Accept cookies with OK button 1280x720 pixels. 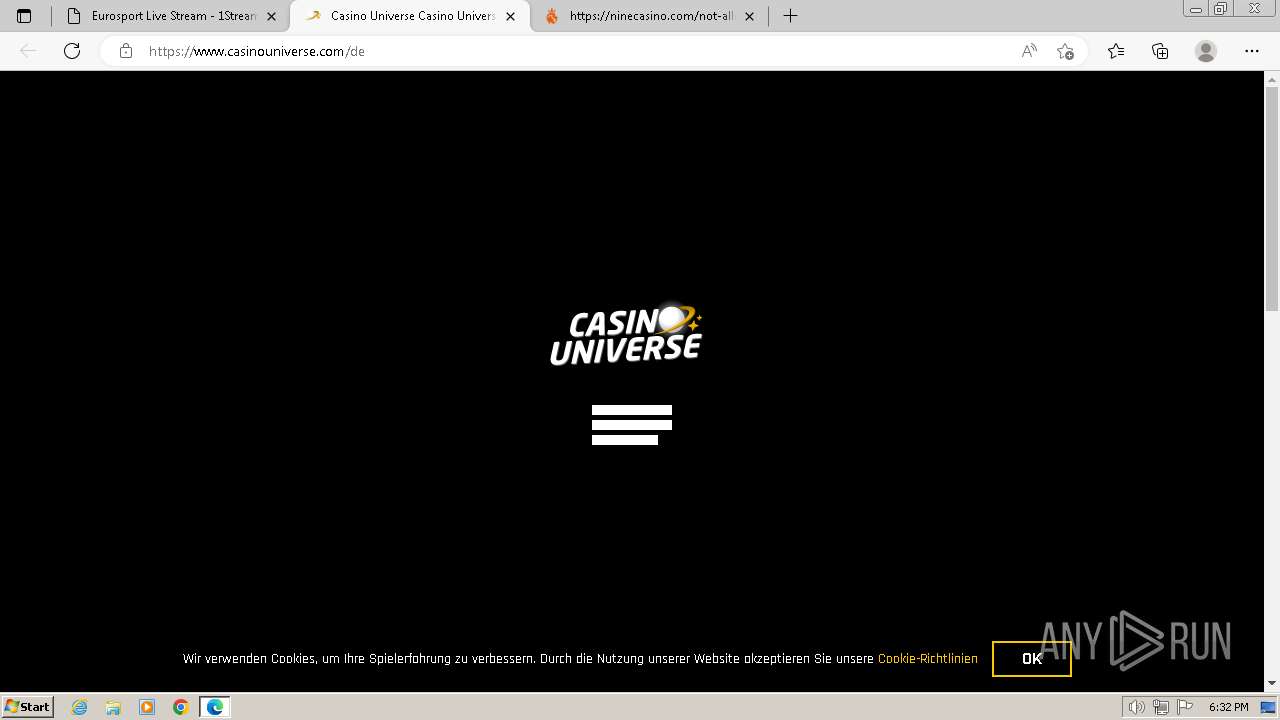[x=1032, y=659]
